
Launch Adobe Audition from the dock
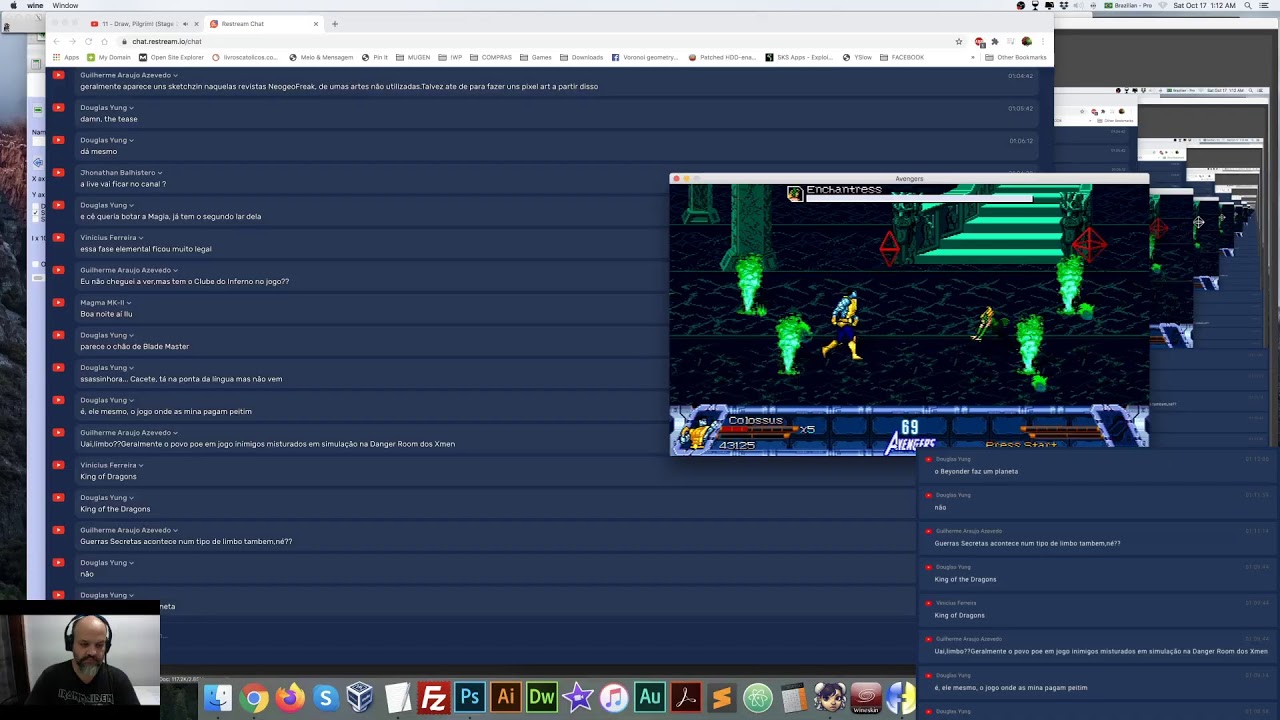point(650,697)
